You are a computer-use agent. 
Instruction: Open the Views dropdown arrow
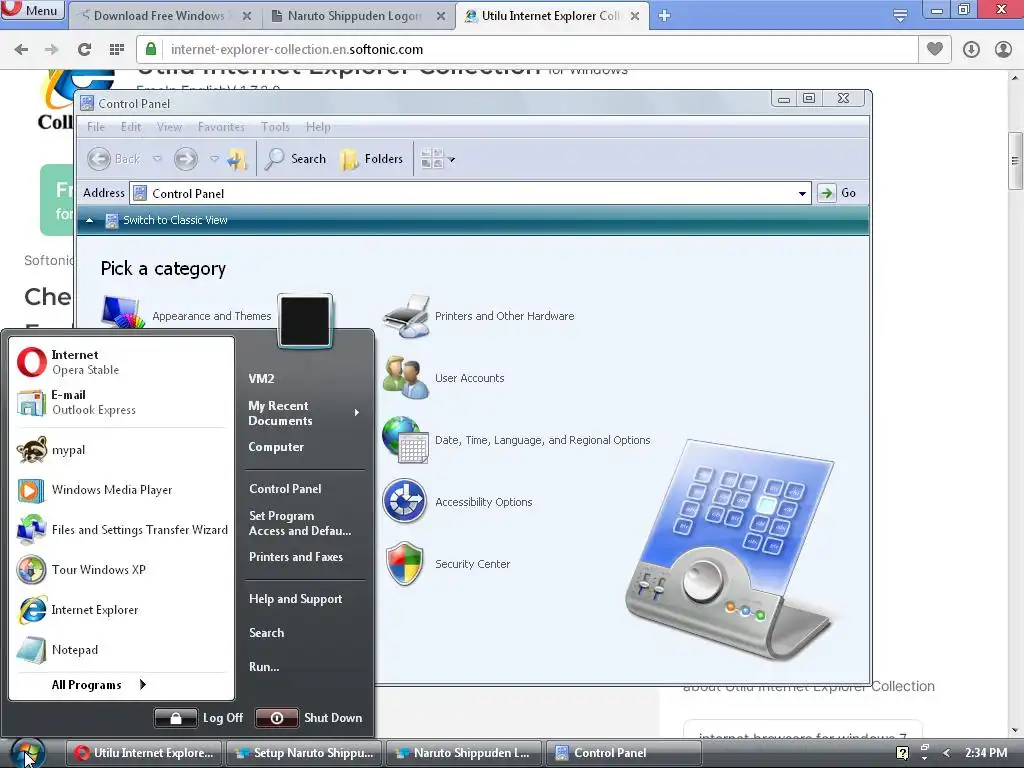pos(451,159)
